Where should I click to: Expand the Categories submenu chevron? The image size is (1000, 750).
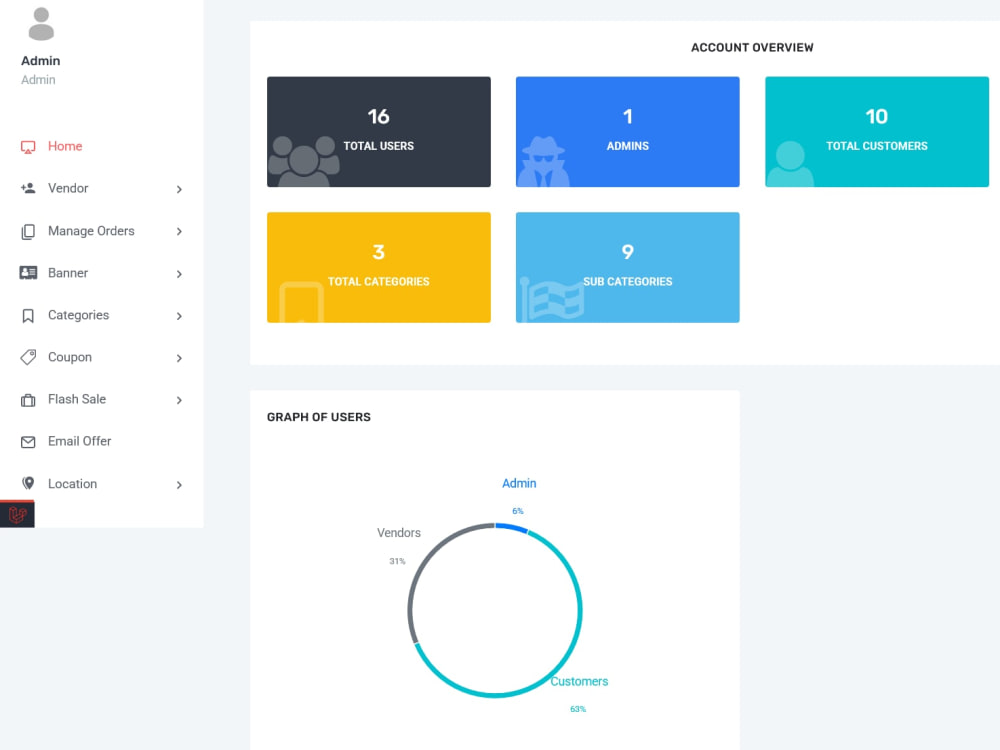[179, 316]
